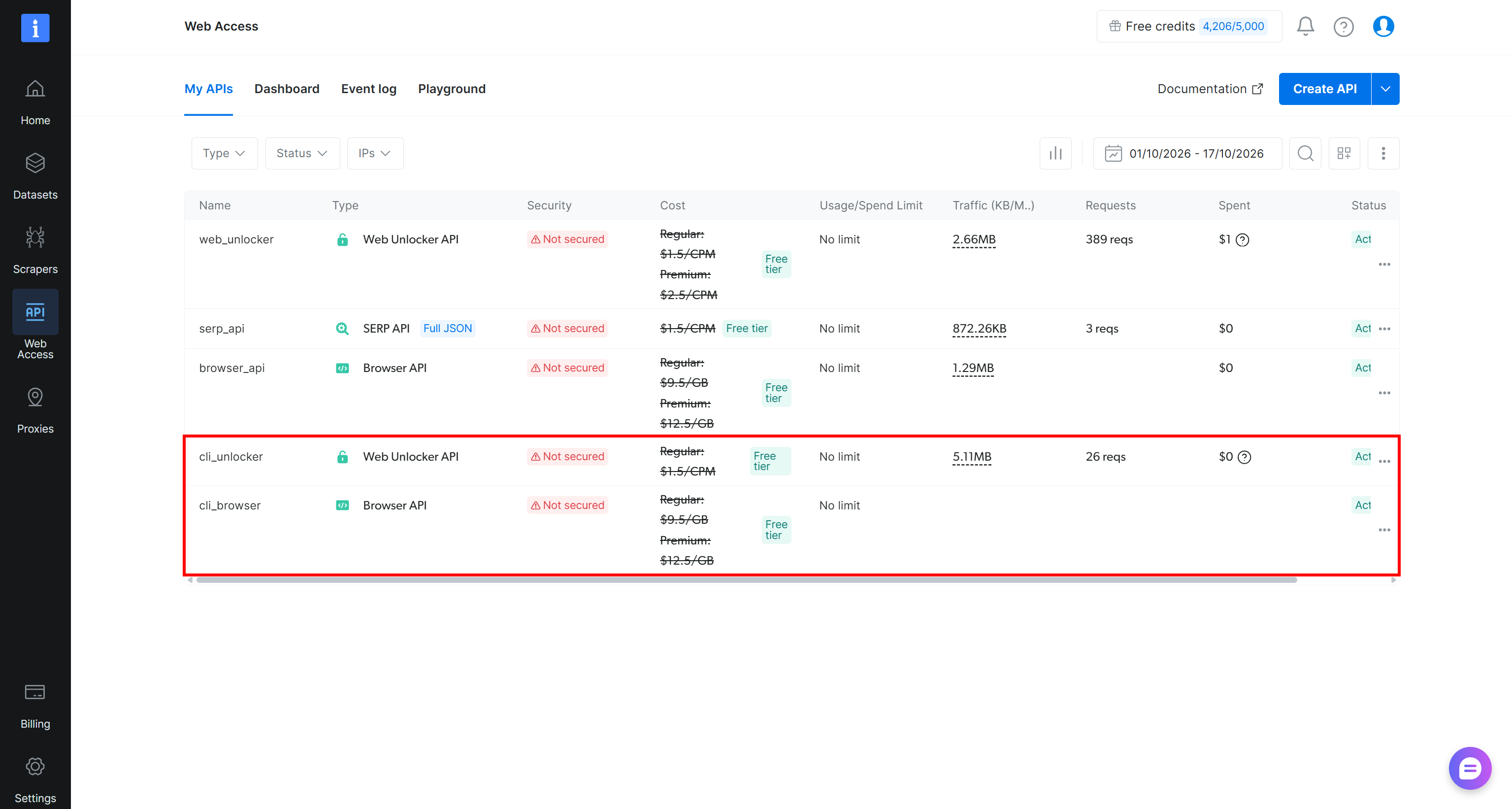Switch to the Dashboard tab
Screen dimensions: 1512x809
click(287, 89)
